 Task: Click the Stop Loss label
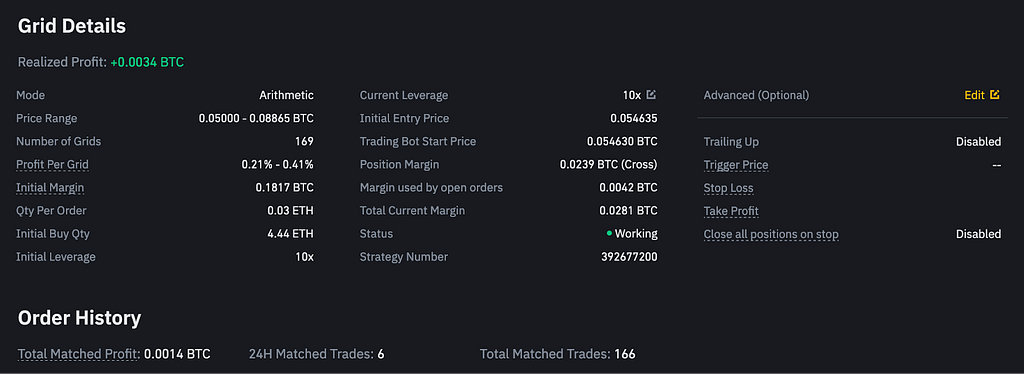pos(729,189)
